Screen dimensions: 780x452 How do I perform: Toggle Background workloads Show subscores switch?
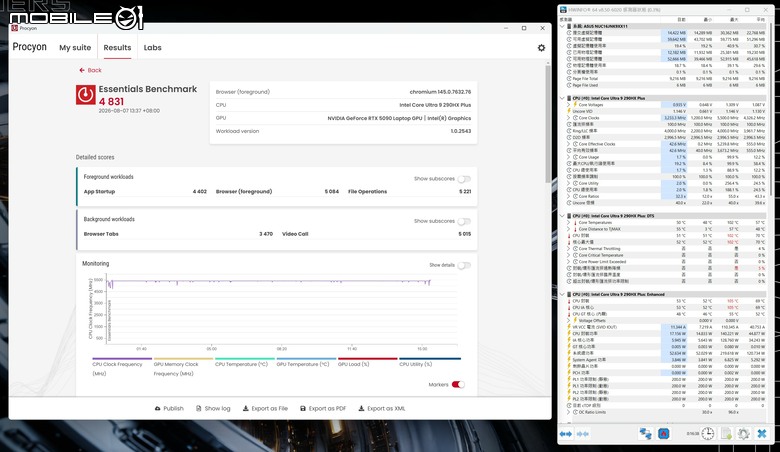[464, 221]
